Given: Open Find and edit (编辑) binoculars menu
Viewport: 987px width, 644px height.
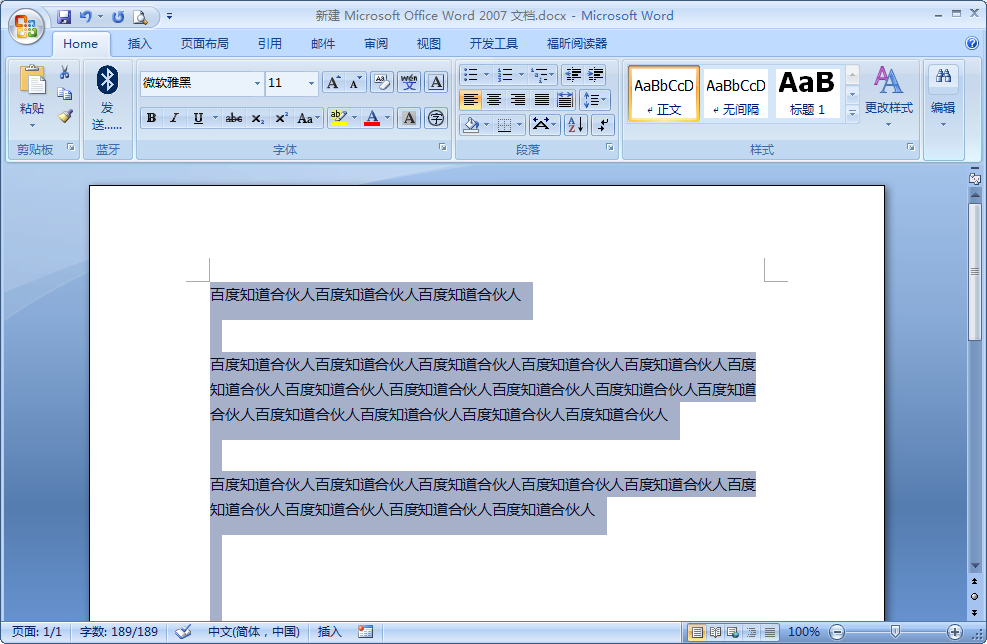Looking at the screenshot, I should click(x=943, y=98).
